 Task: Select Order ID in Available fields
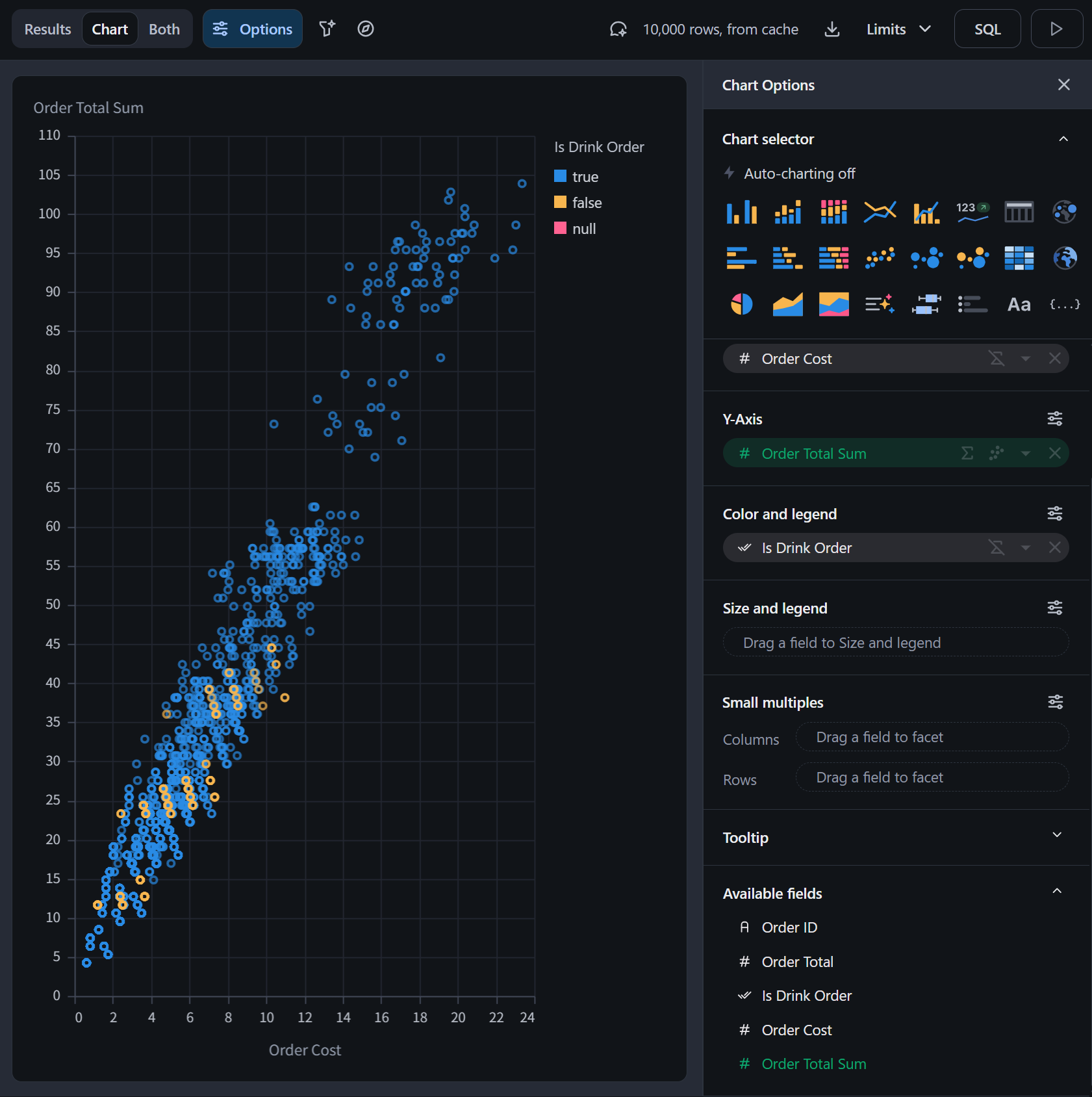pos(789,927)
